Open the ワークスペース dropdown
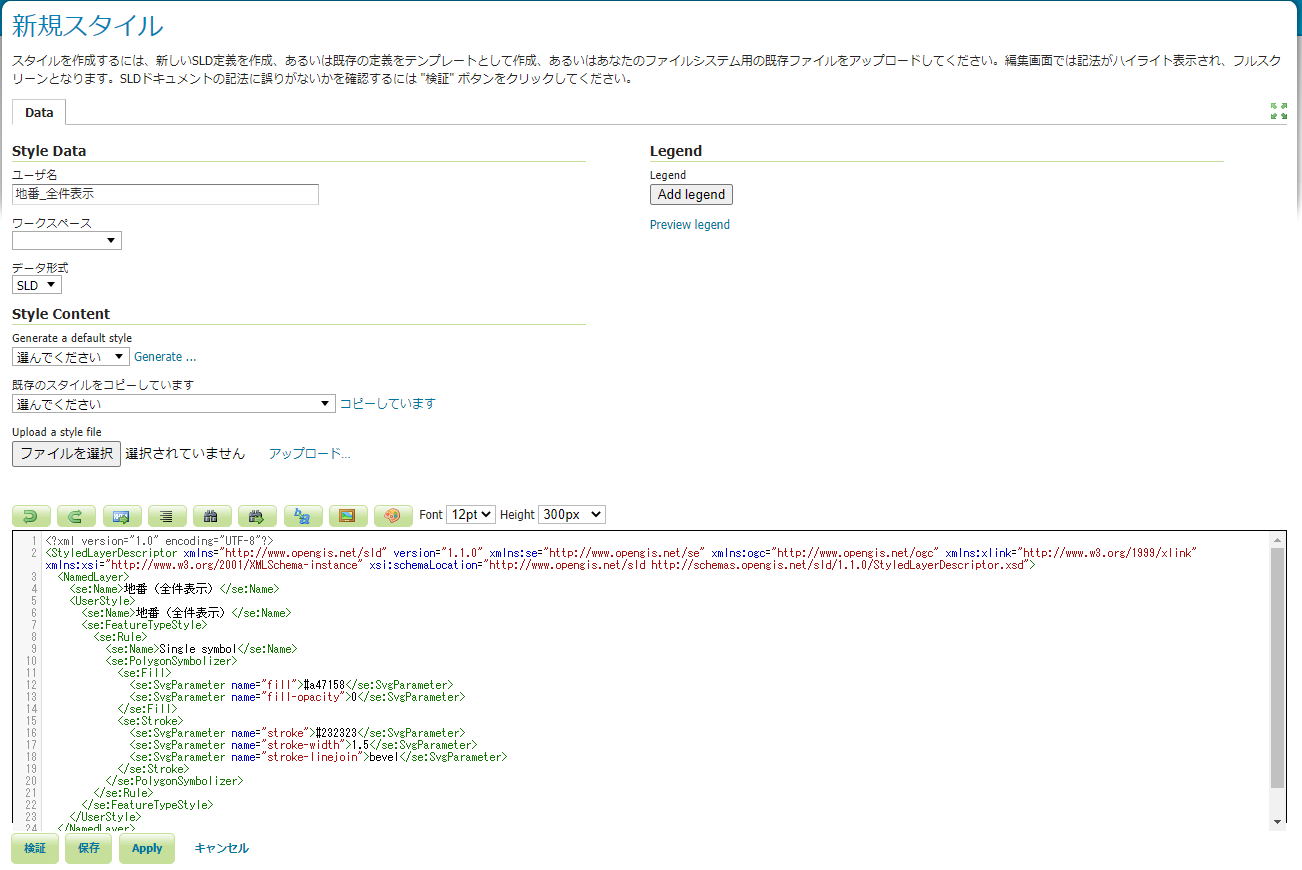This screenshot has height=870, width=1302. pyautogui.click(x=67, y=241)
